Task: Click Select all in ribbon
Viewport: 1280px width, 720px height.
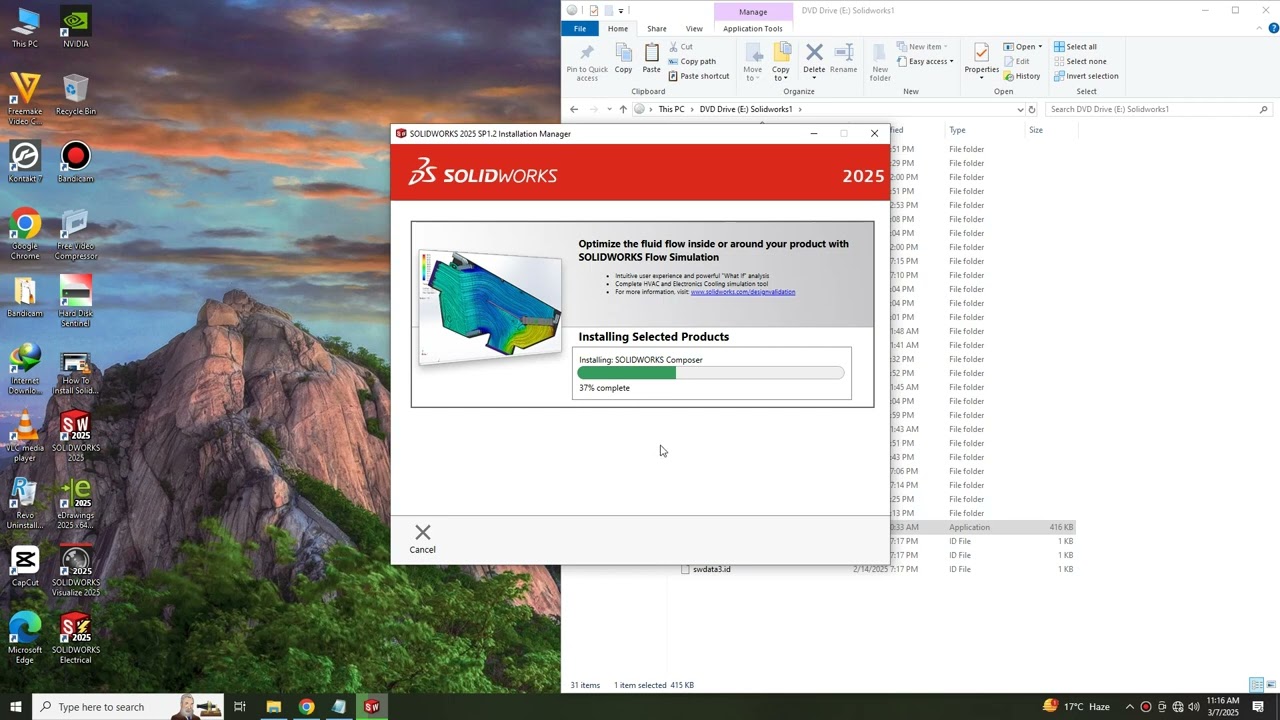Action: tap(1075, 47)
